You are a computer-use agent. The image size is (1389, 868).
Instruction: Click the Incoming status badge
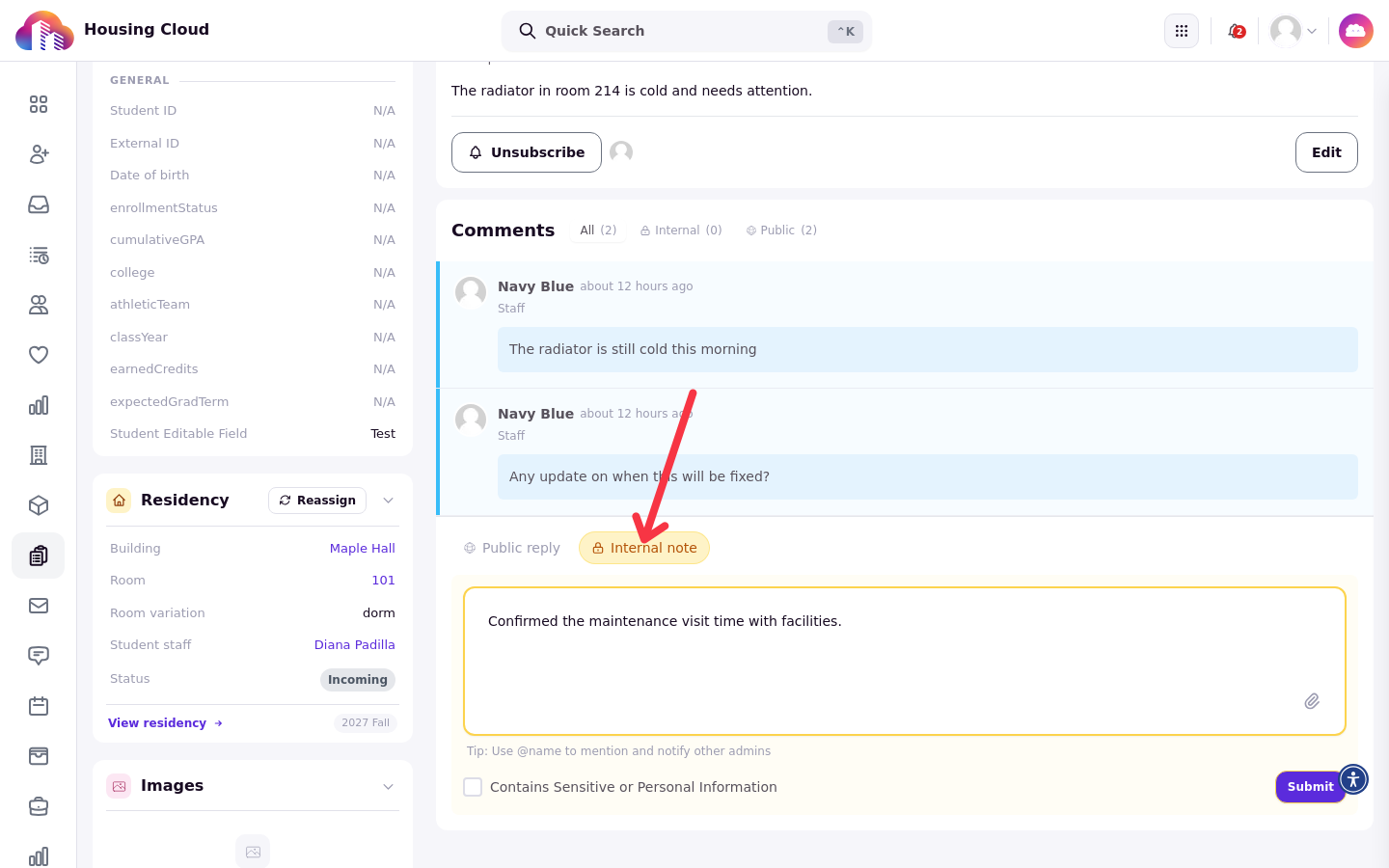pyautogui.click(x=358, y=680)
